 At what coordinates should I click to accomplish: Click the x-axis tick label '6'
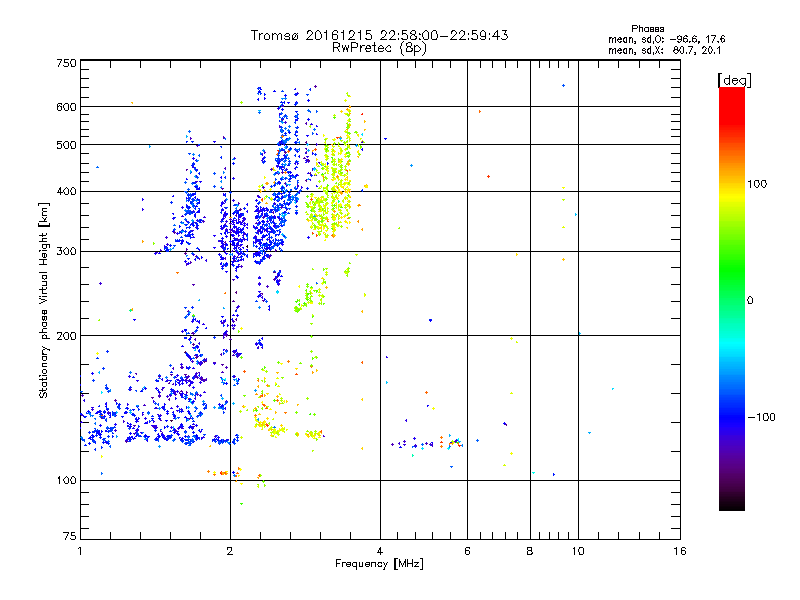coord(467,551)
